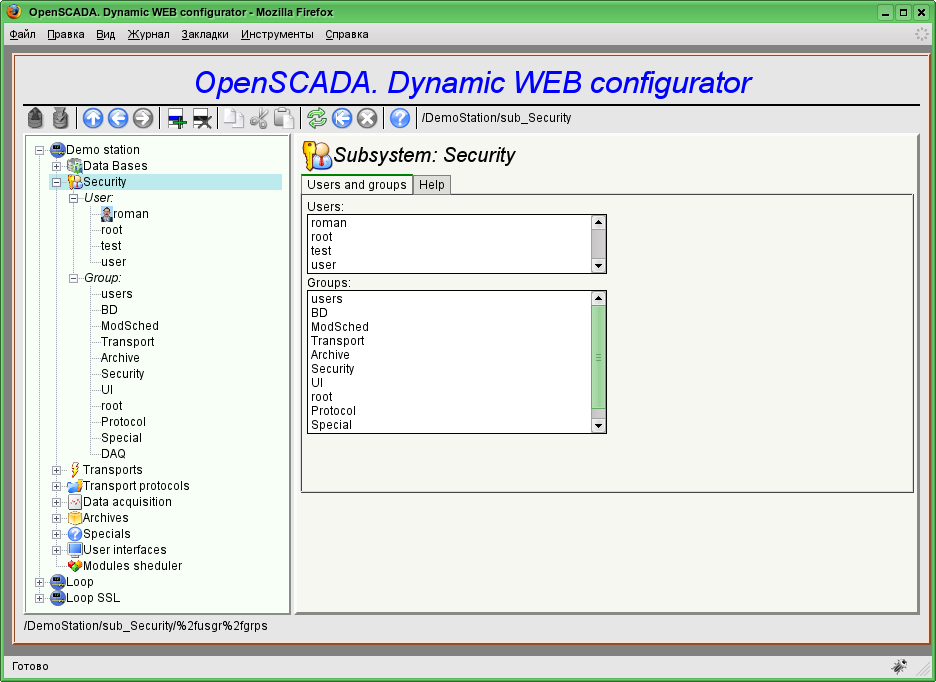Open the Правка menu
The image size is (936, 682).
[x=66, y=35]
